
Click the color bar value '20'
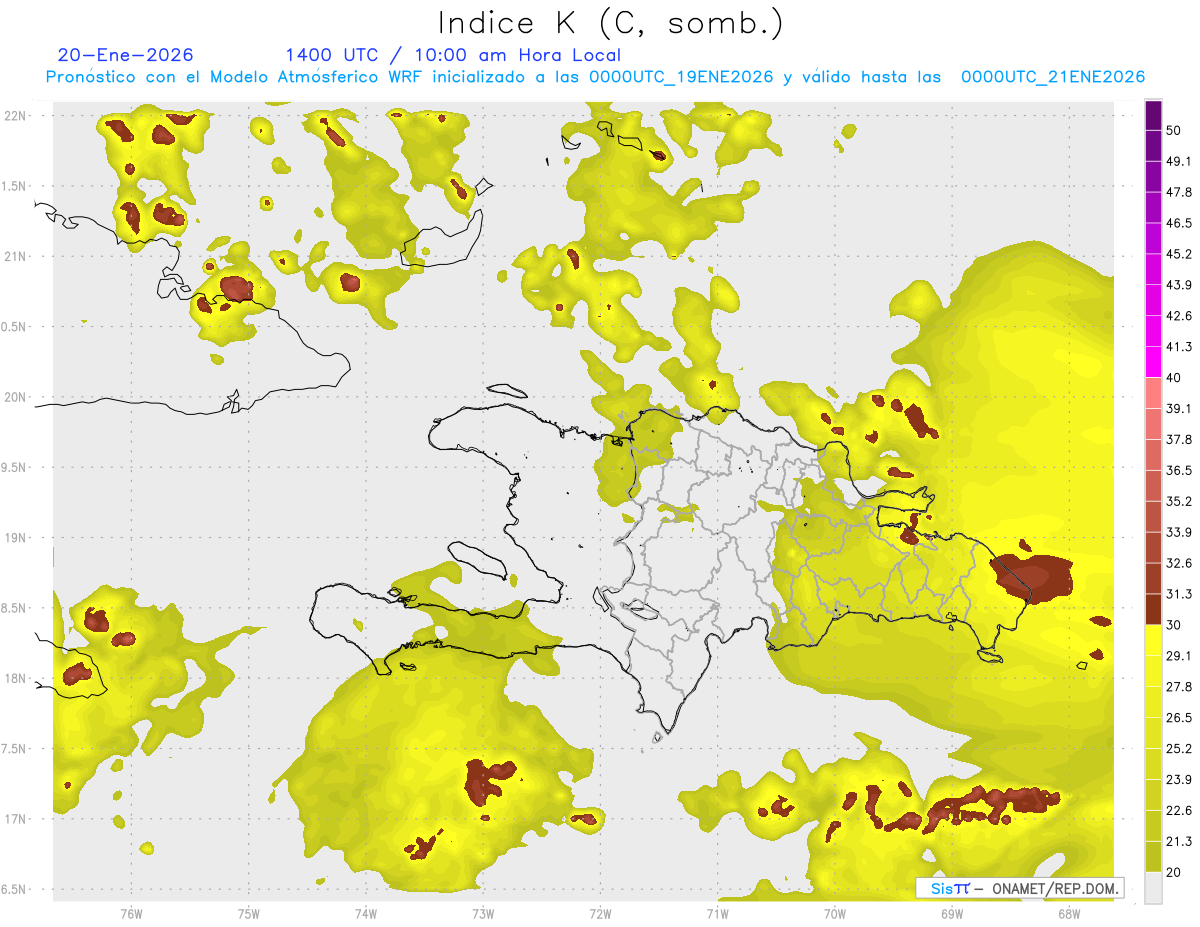pos(1174,872)
